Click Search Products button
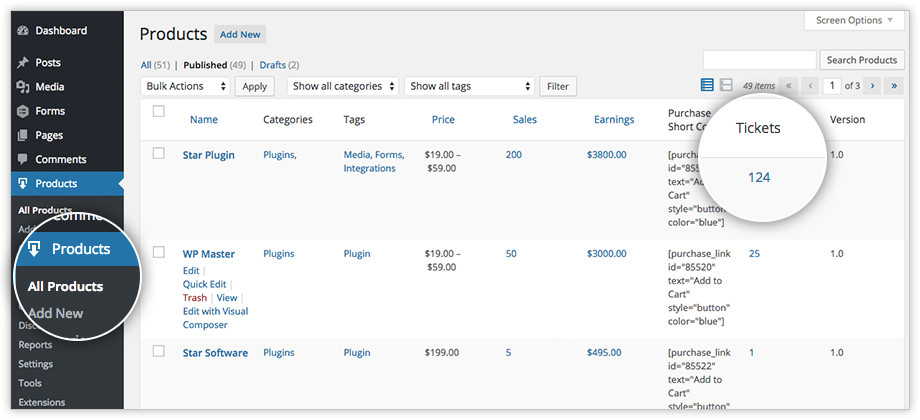Image resolution: width=920 pixels, height=420 pixels. pyautogui.click(x=862, y=60)
